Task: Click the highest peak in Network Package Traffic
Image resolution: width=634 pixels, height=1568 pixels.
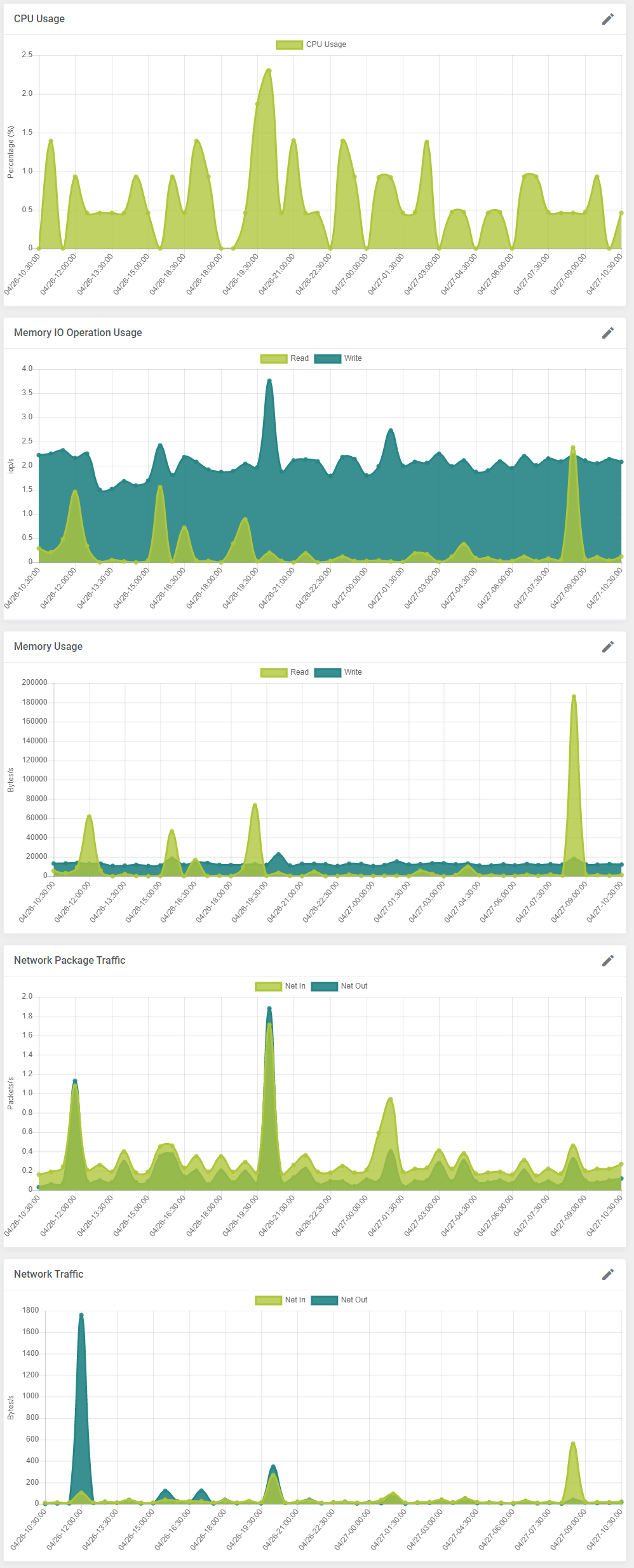Action: (269, 1008)
